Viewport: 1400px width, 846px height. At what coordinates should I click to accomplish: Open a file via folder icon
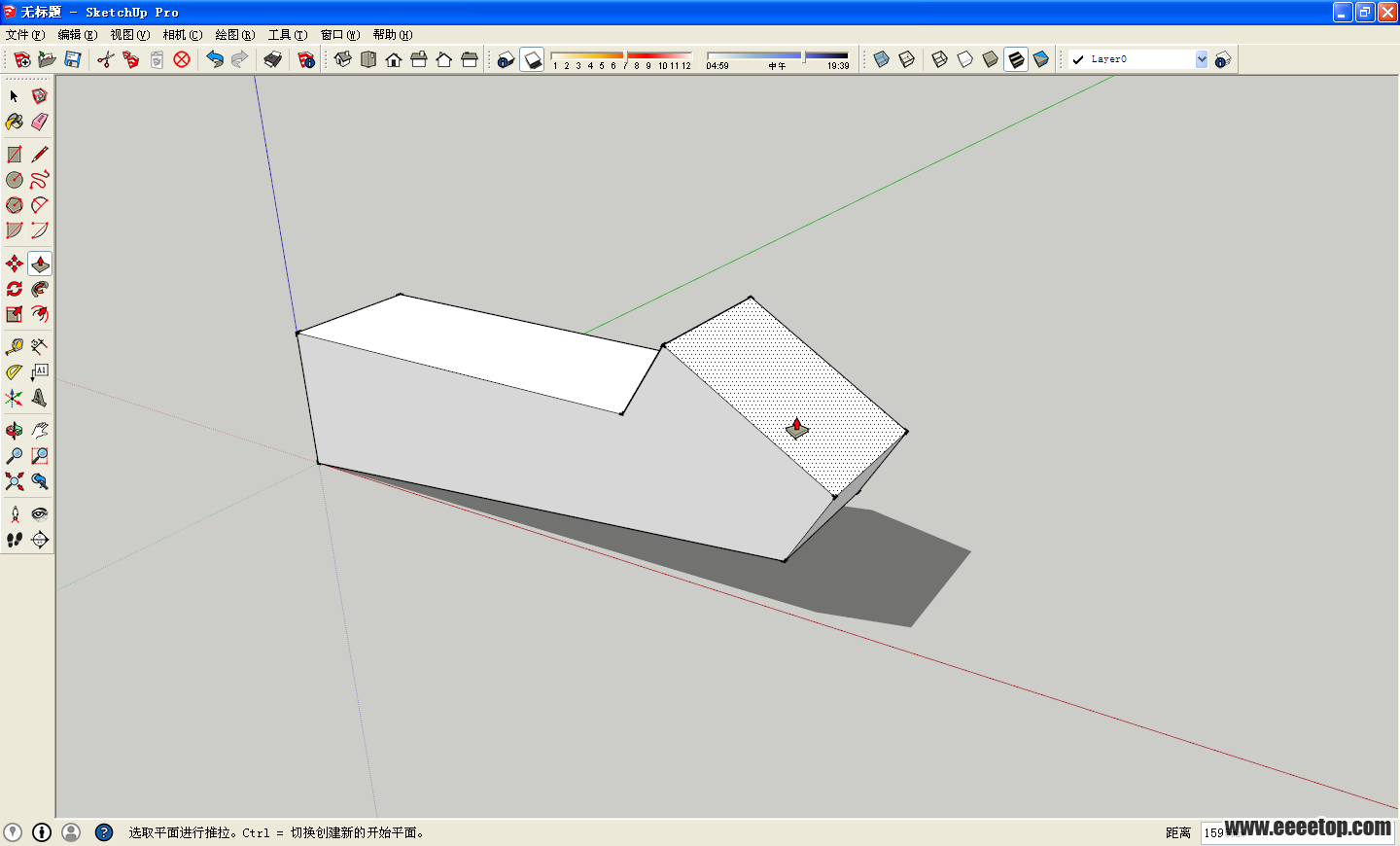click(48, 59)
